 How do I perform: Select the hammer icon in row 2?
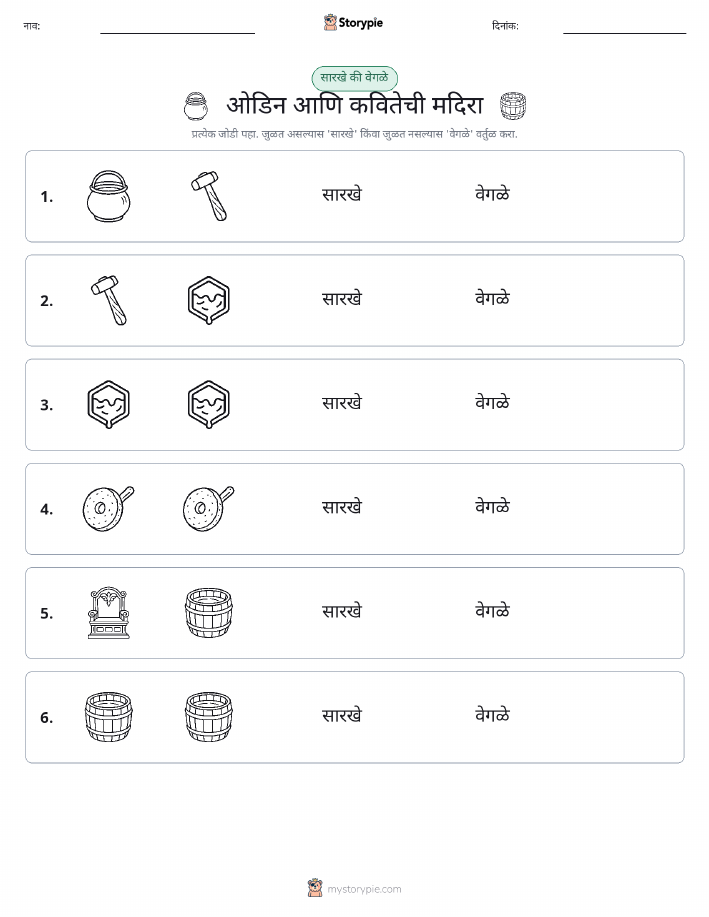click(109, 300)
